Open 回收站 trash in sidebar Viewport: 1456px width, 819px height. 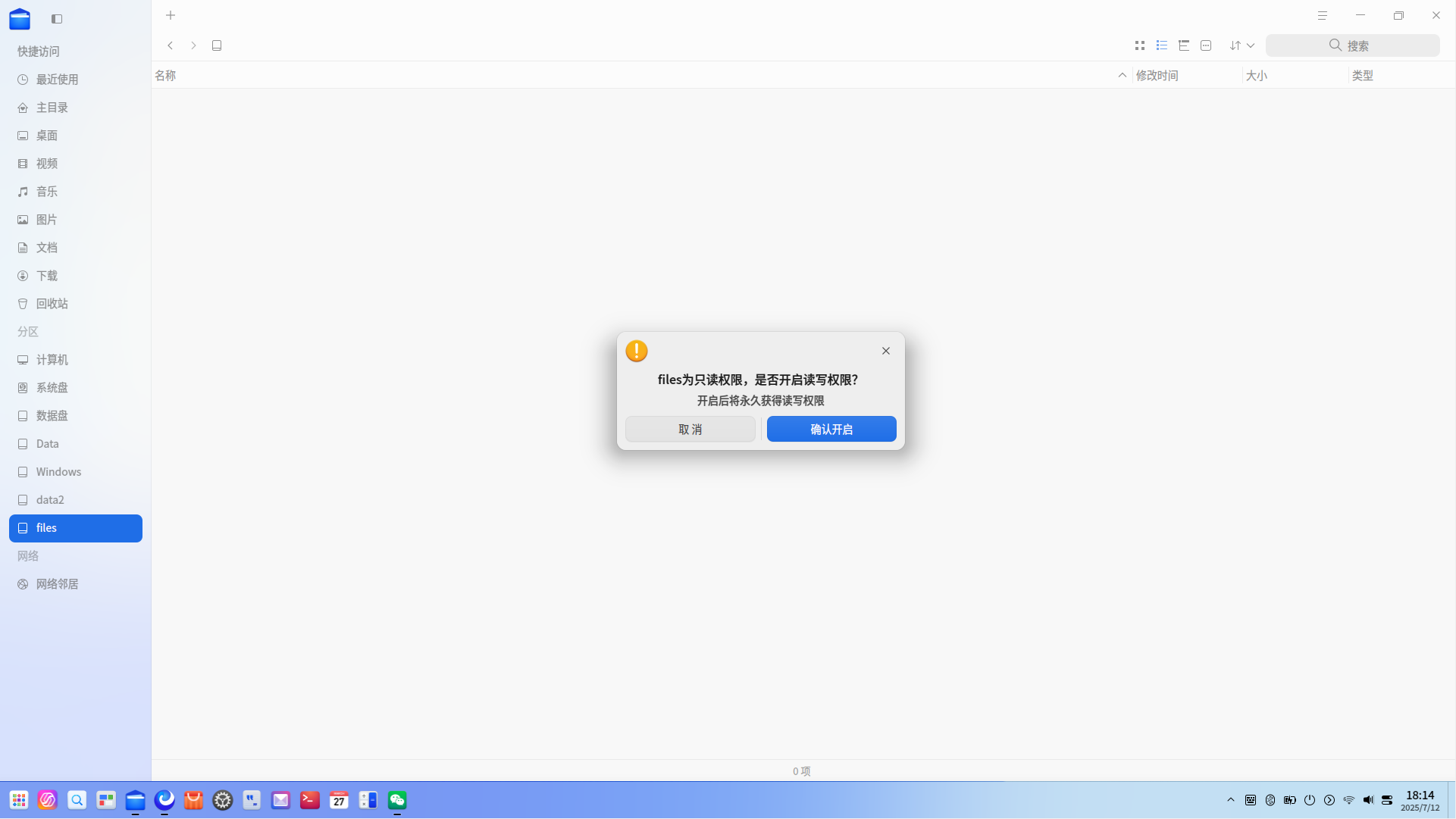[x=76, y=304]
